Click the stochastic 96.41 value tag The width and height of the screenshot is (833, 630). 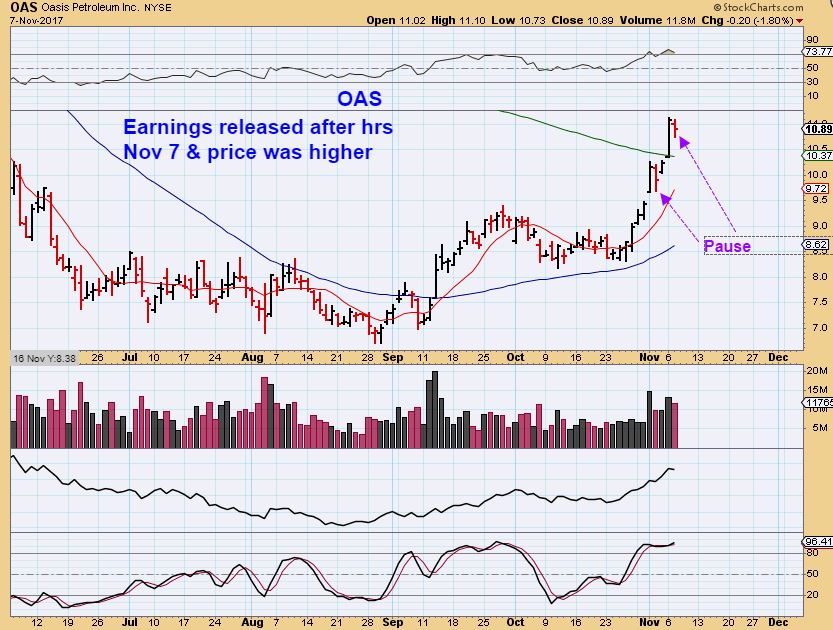click(x=818, y=542)
